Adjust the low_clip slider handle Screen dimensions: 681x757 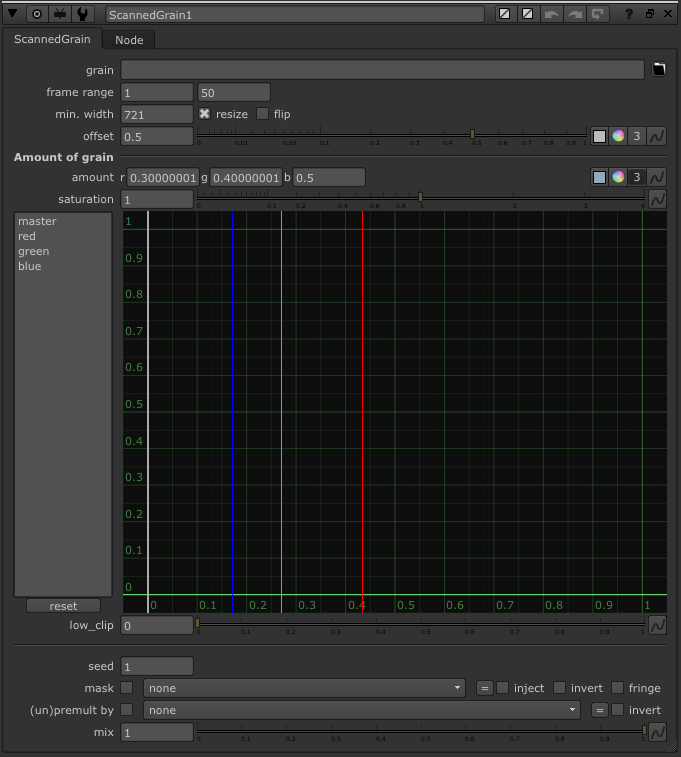[x=197, y=623]
